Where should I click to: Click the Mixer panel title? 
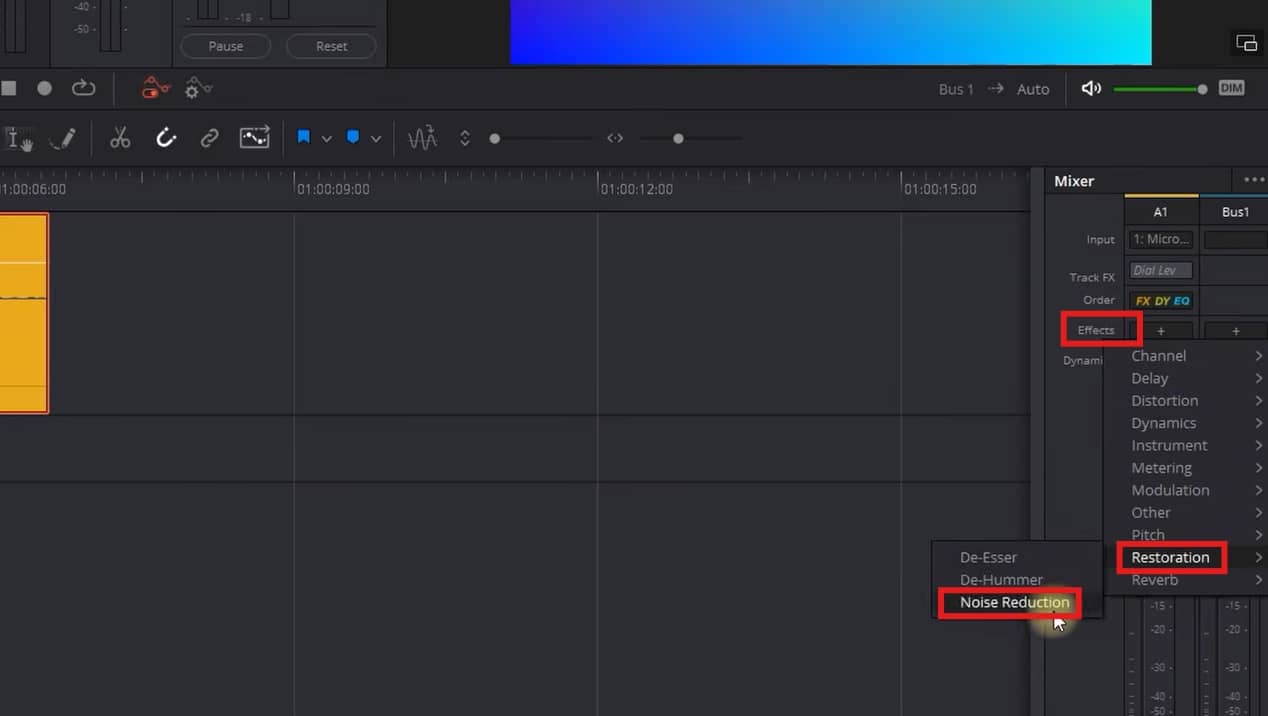click(x=1074, y=181)
